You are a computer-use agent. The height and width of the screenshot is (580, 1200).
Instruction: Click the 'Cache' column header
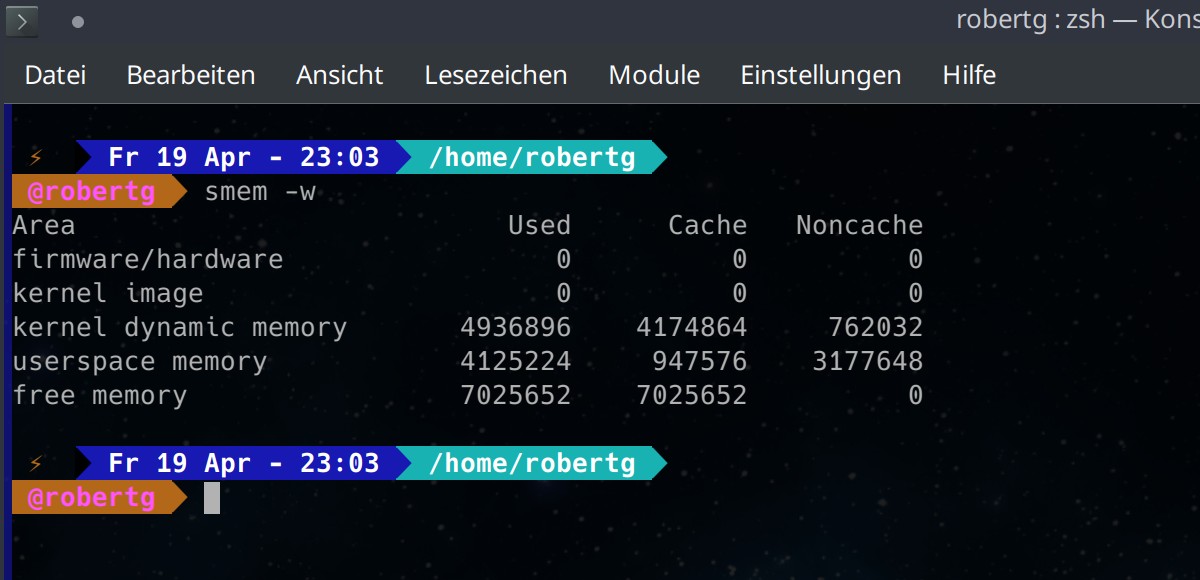click(x=708, y=225)
